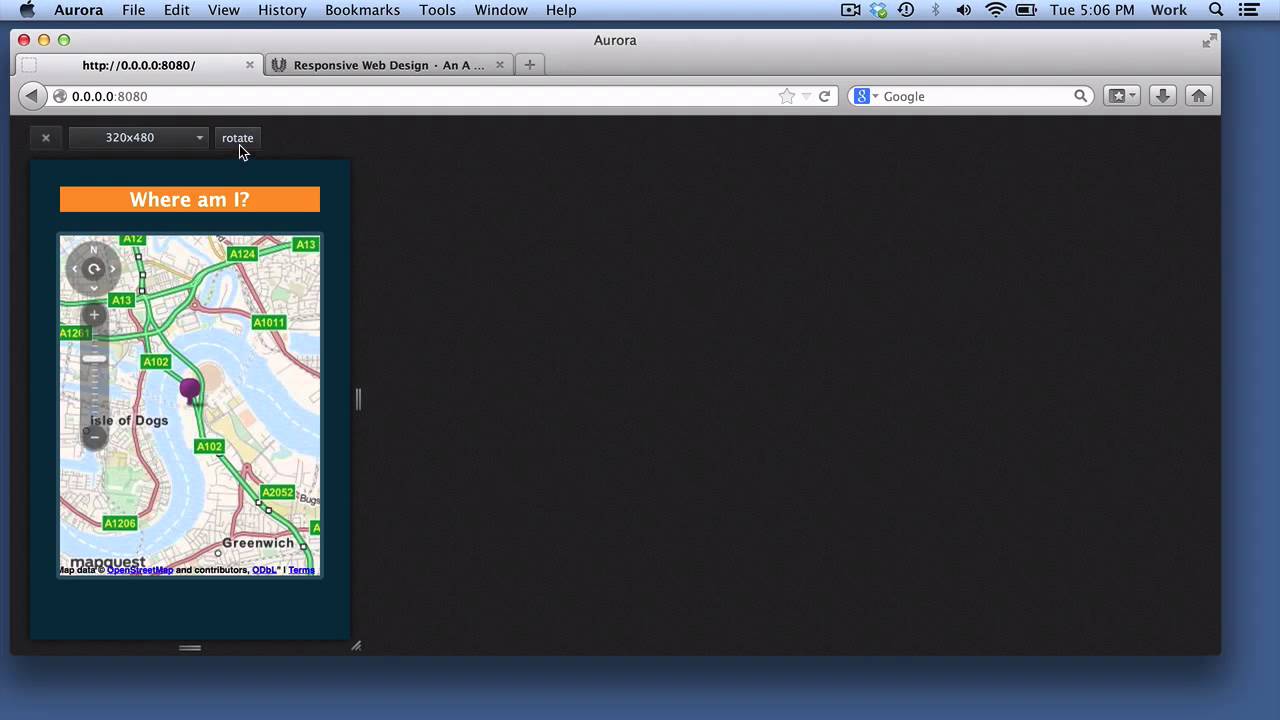Switch to Responsive Web Design tab
This screenshot has width=1280, height=720.
389,65
